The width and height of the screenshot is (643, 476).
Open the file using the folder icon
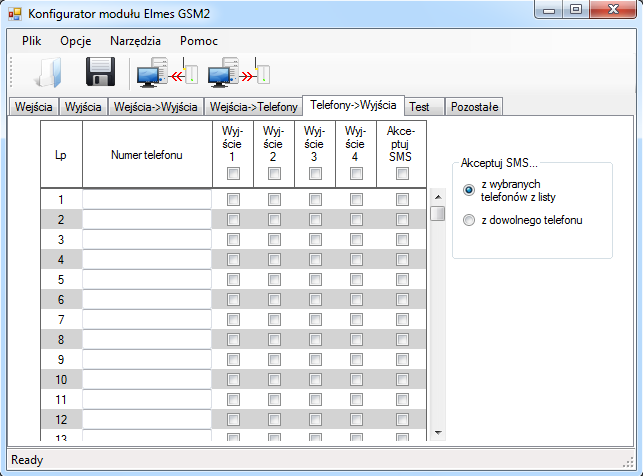(x=49, y=73)
